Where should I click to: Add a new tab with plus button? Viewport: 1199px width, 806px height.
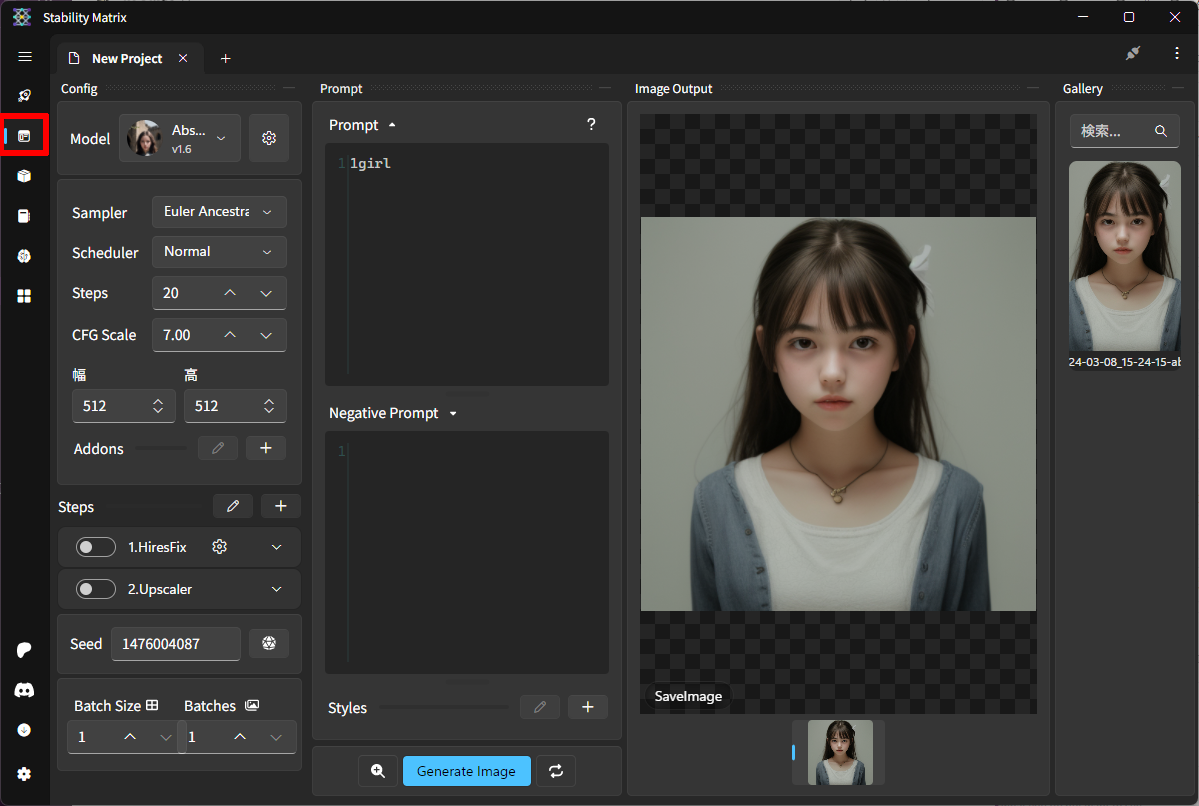tap(225, 59)
